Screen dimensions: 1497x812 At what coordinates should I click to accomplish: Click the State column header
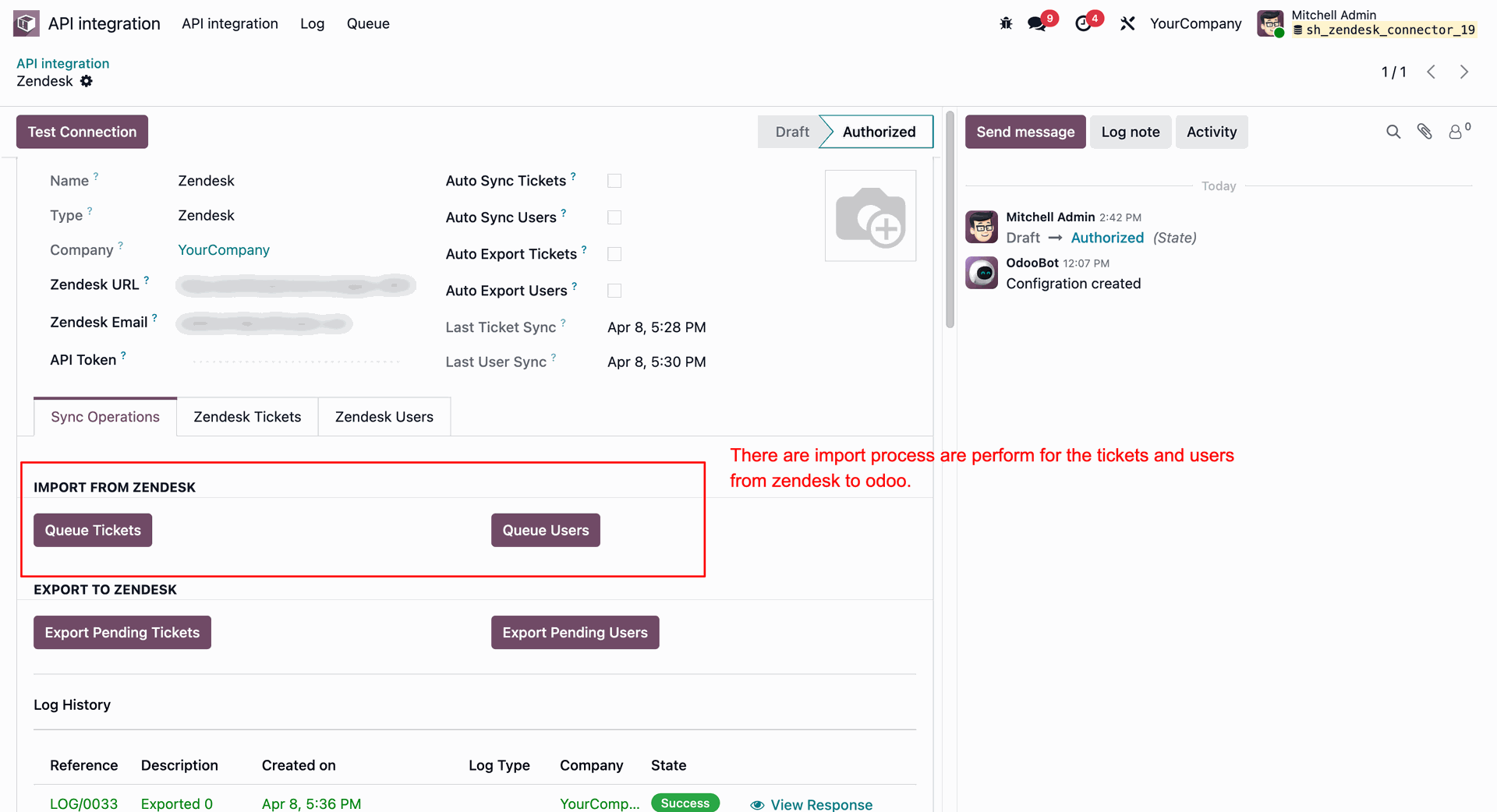pos(669,765)
